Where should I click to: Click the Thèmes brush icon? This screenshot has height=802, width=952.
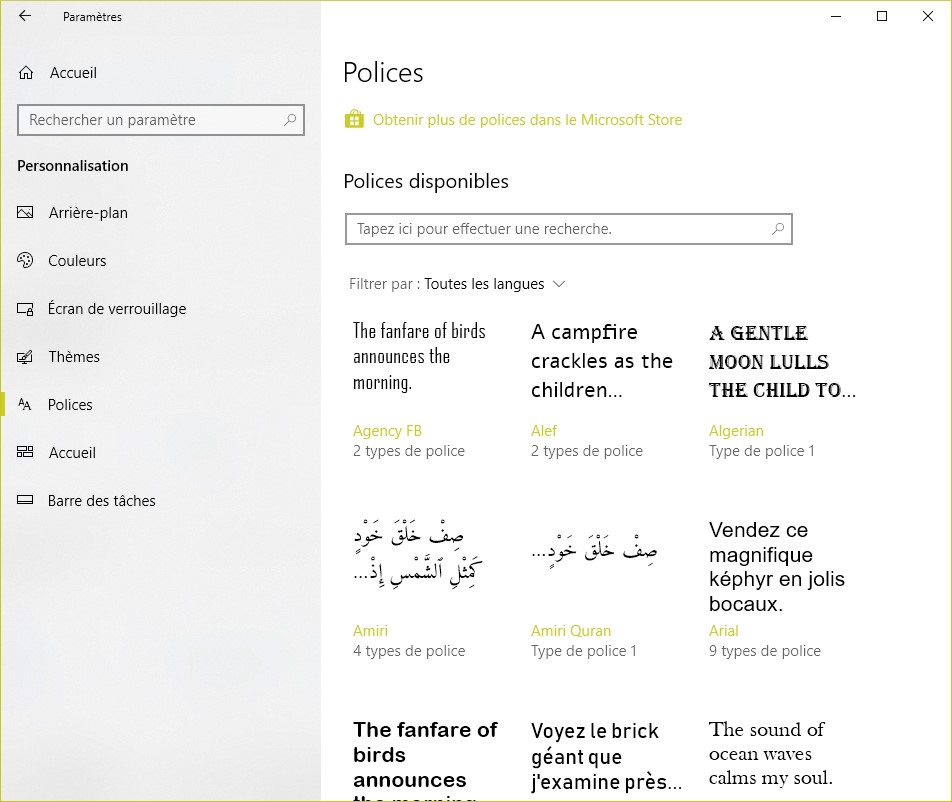[x=26, y=357]
